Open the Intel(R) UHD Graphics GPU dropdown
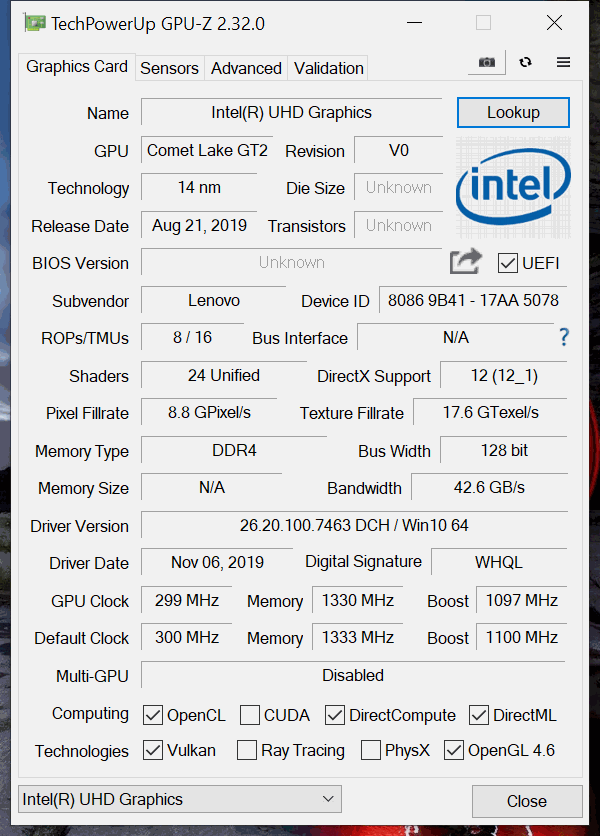600x836 pixels. tap(180, 799)
